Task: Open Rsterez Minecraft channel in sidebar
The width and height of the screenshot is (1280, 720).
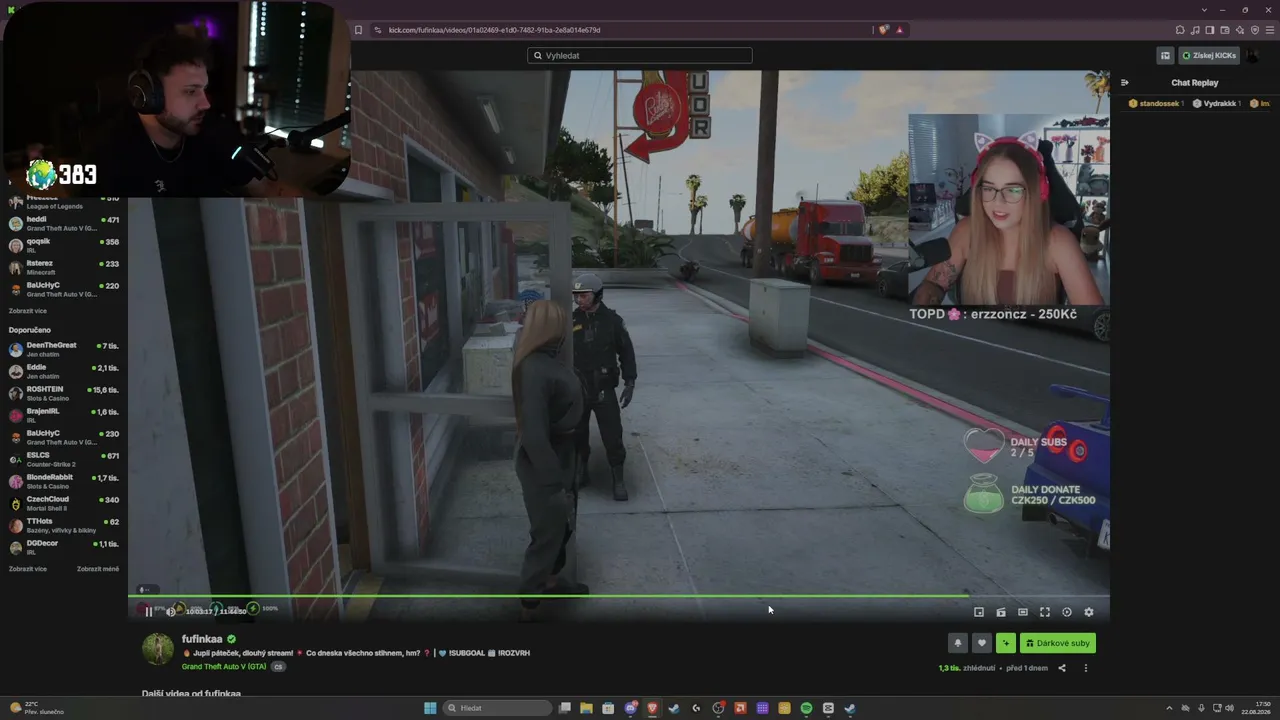Action: click(x=64, y=267)
